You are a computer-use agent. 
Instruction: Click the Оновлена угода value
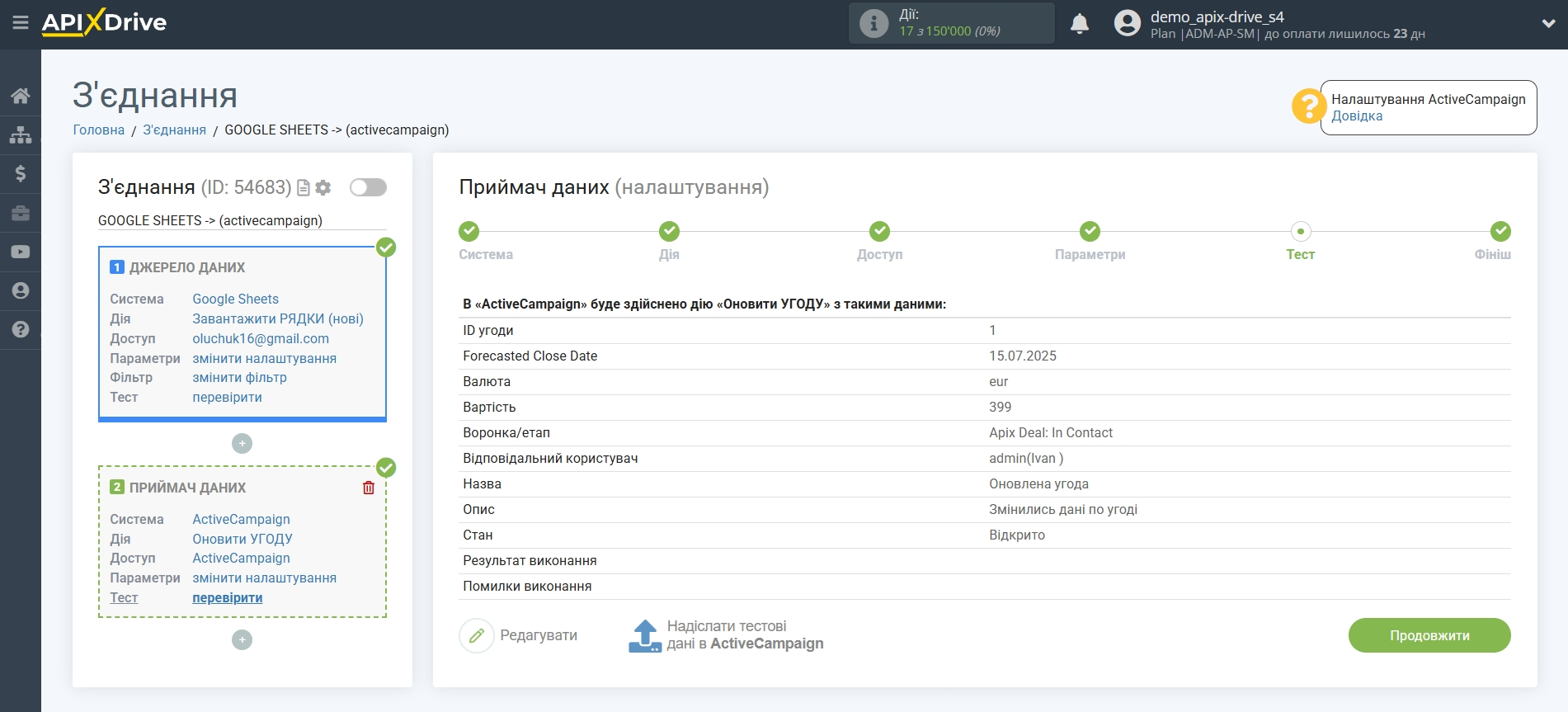[x=1039, y=484]
